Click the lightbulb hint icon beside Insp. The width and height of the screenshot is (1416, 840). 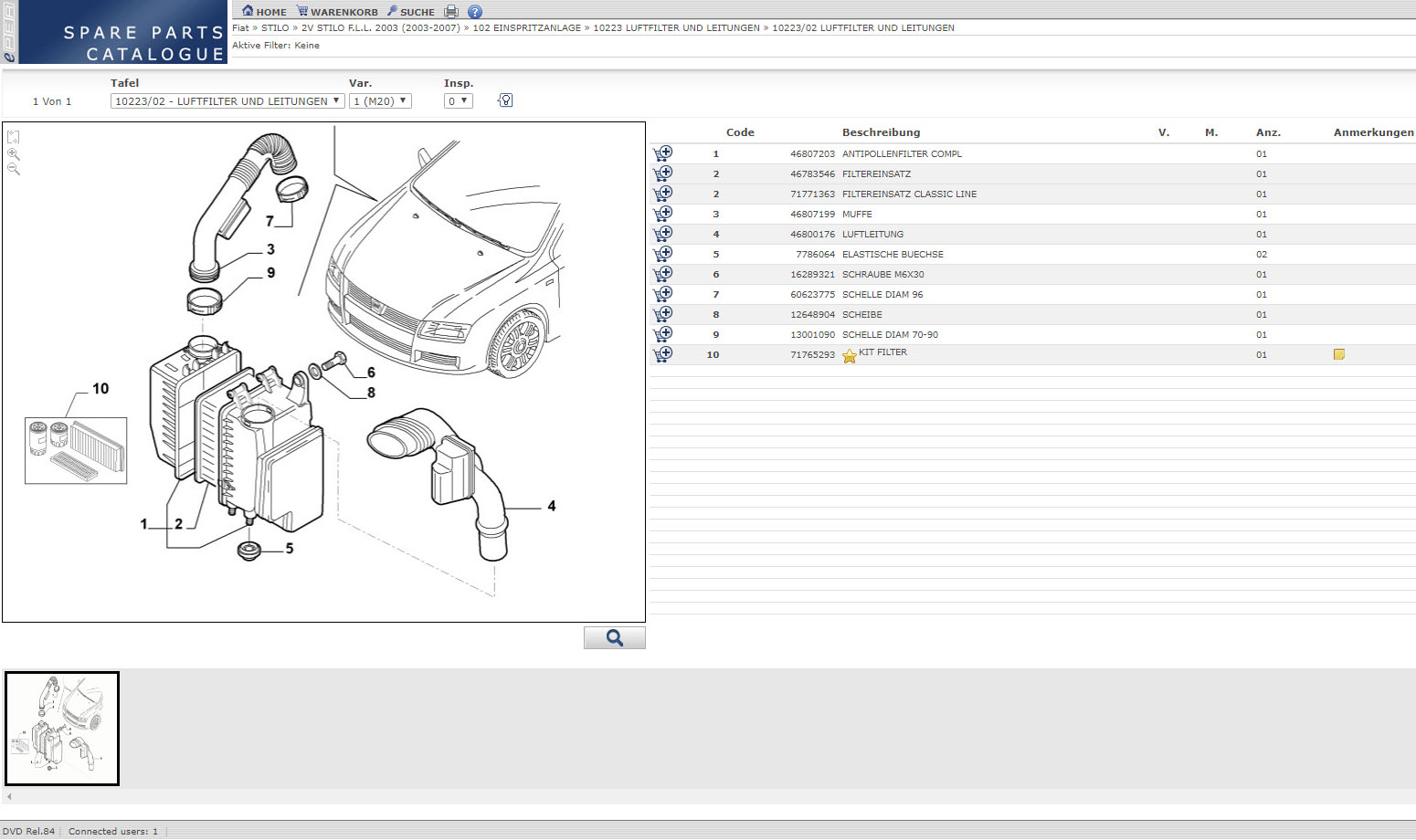(x=505, y=100)
